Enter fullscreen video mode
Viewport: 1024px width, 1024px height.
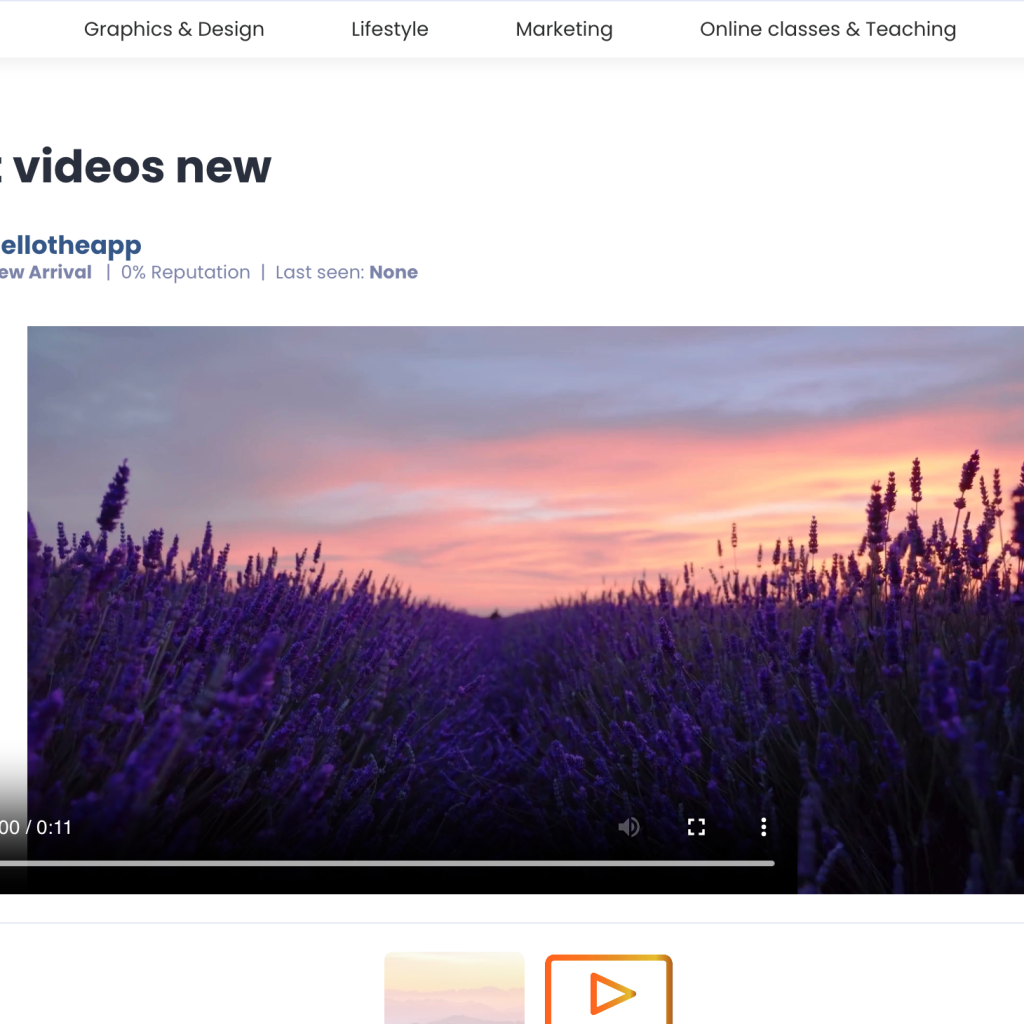[696, 827]
